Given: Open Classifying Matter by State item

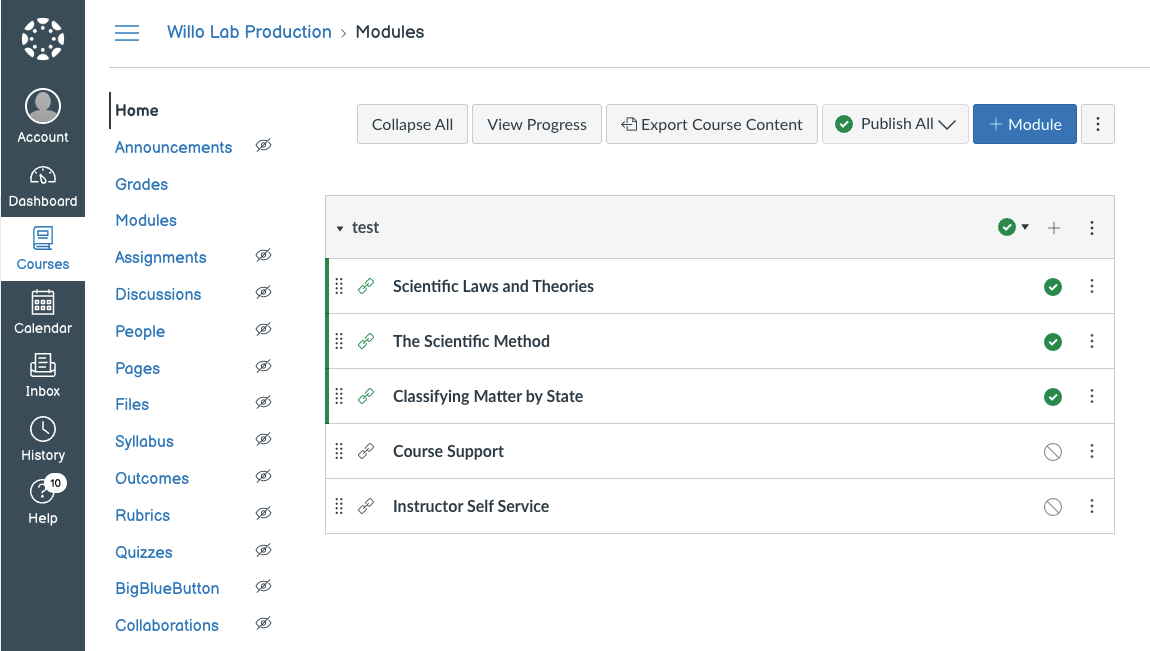Looking at the screenshot, I should 488,396.
